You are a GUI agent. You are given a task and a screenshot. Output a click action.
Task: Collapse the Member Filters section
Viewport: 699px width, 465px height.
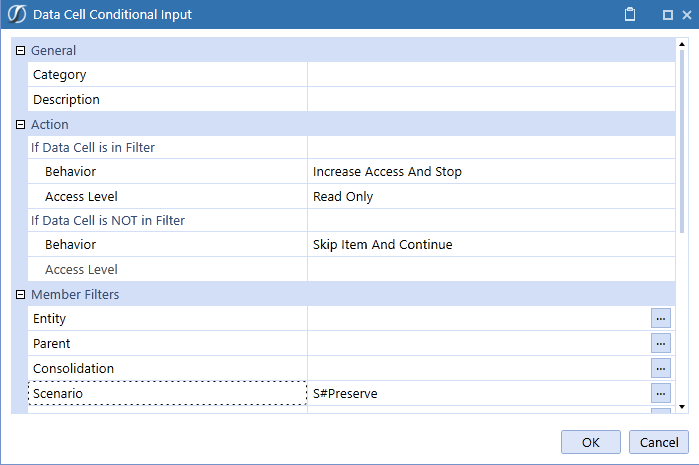[20, 294]
